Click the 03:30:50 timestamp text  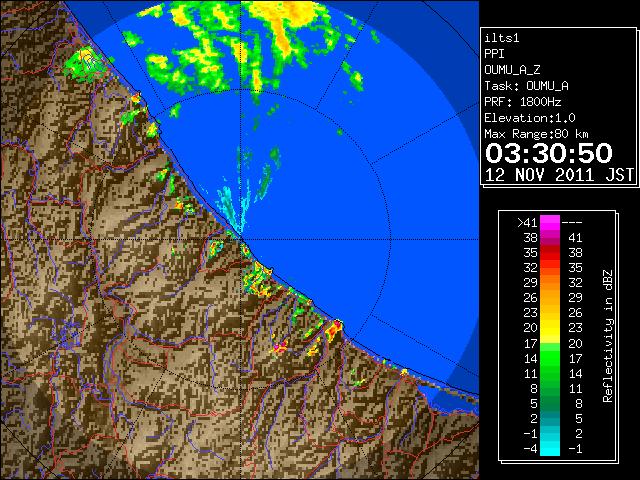pyautogui.click(x=549, y=153)
